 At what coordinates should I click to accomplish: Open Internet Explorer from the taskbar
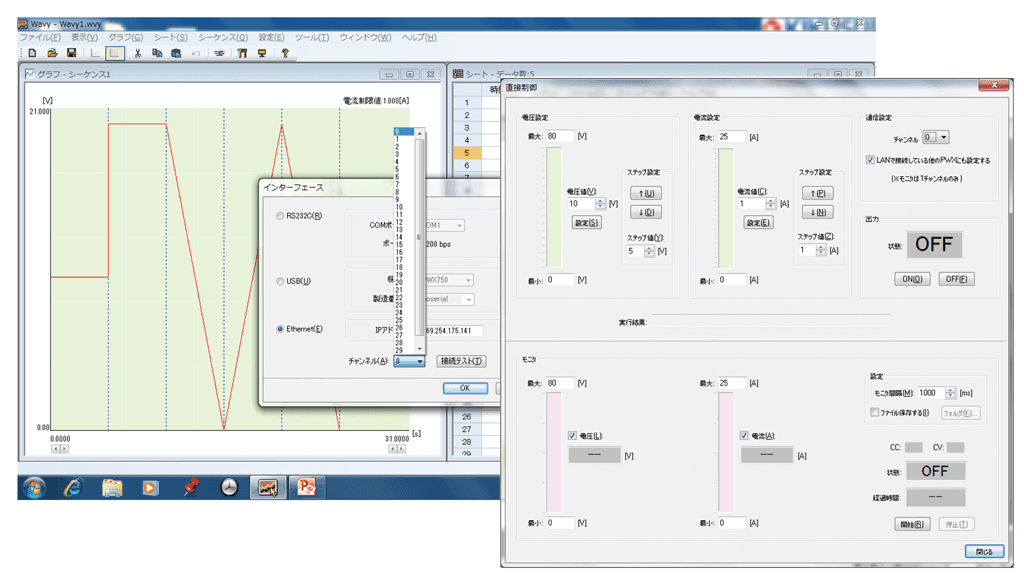(73, 487)
